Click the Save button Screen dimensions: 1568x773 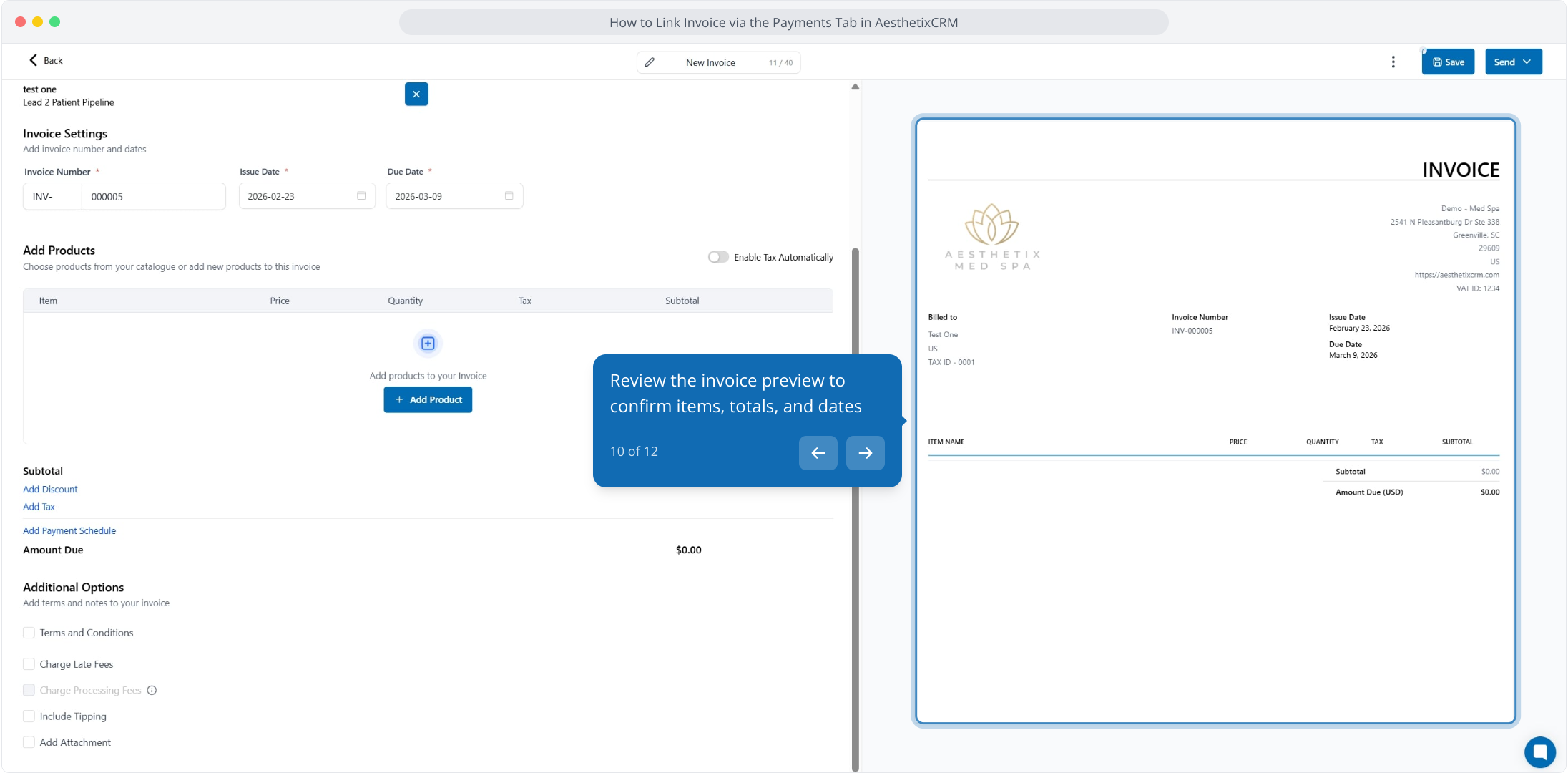click(x=1448, y=62)
